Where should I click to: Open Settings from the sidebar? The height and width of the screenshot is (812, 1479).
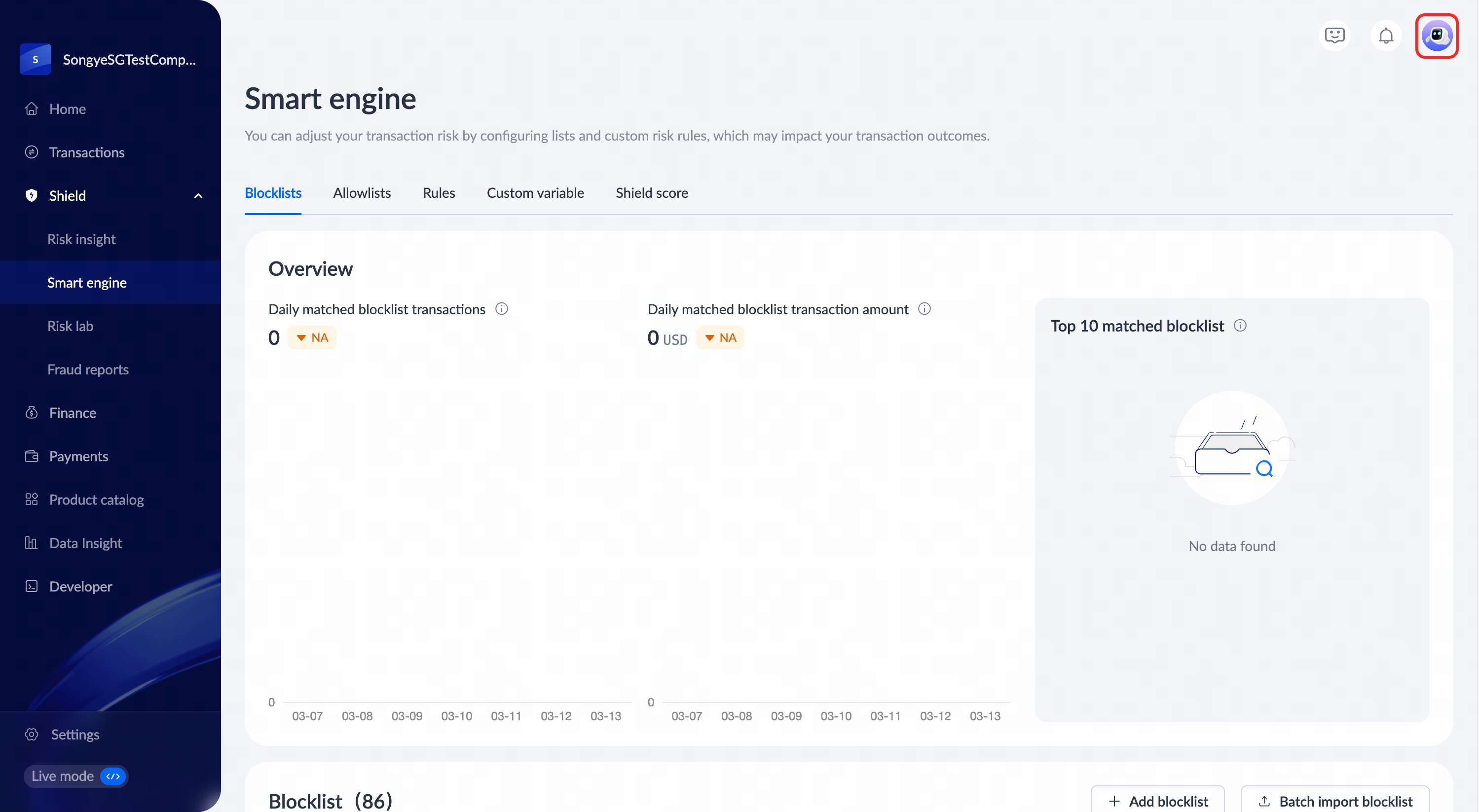click(x=74, y=734)
